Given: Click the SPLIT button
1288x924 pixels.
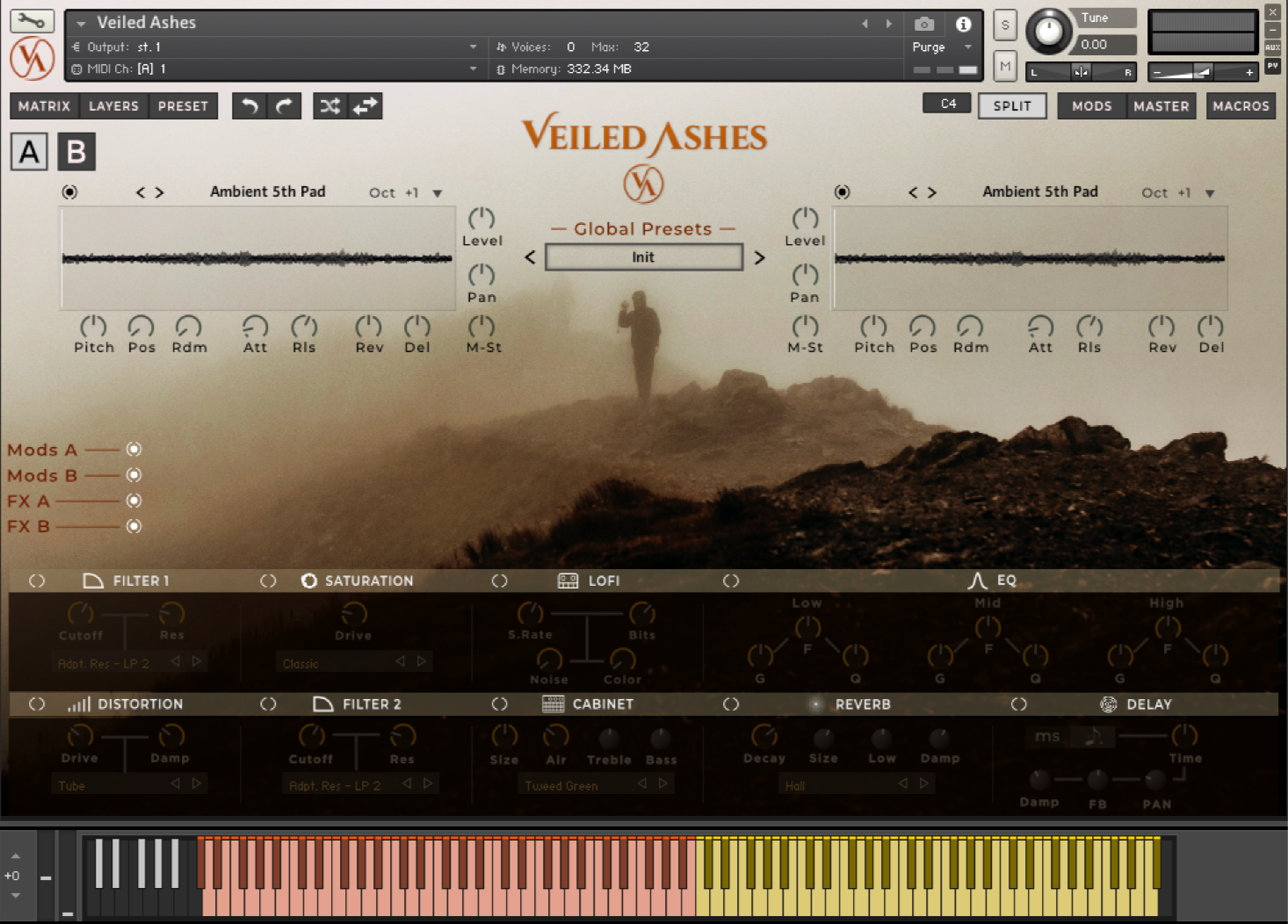Looking at the screenshot, I should point(1012,106).
